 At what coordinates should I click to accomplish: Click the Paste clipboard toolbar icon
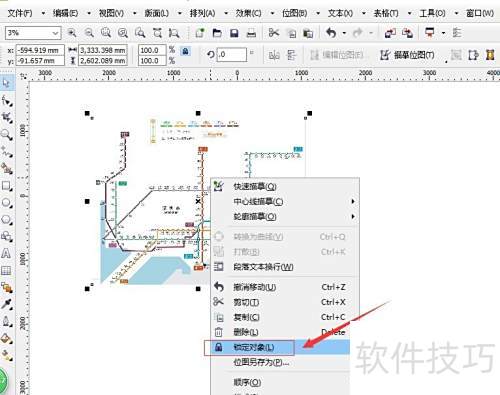pos(308,33)
